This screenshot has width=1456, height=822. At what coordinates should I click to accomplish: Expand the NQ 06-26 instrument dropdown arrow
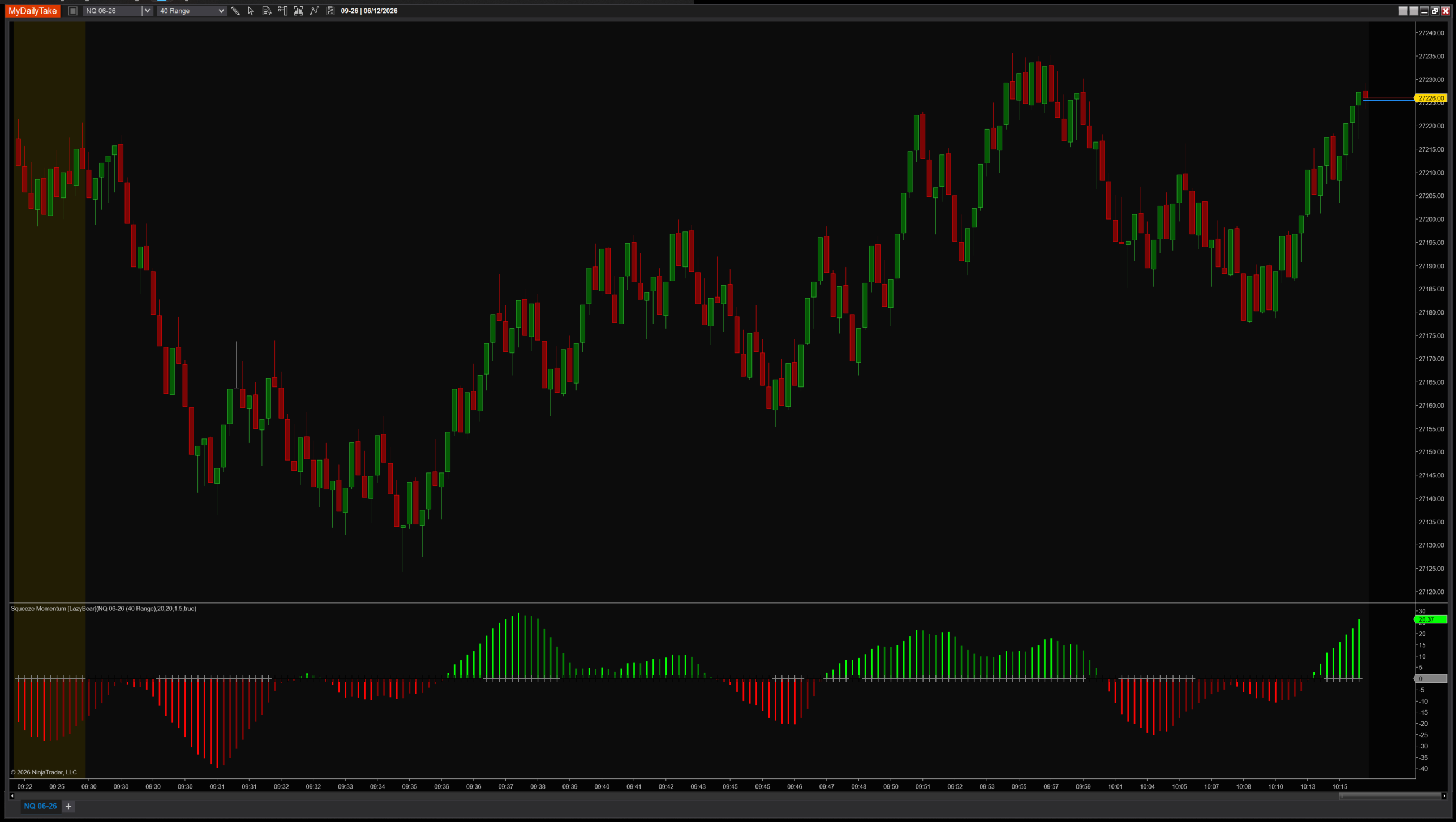[147, 11]
